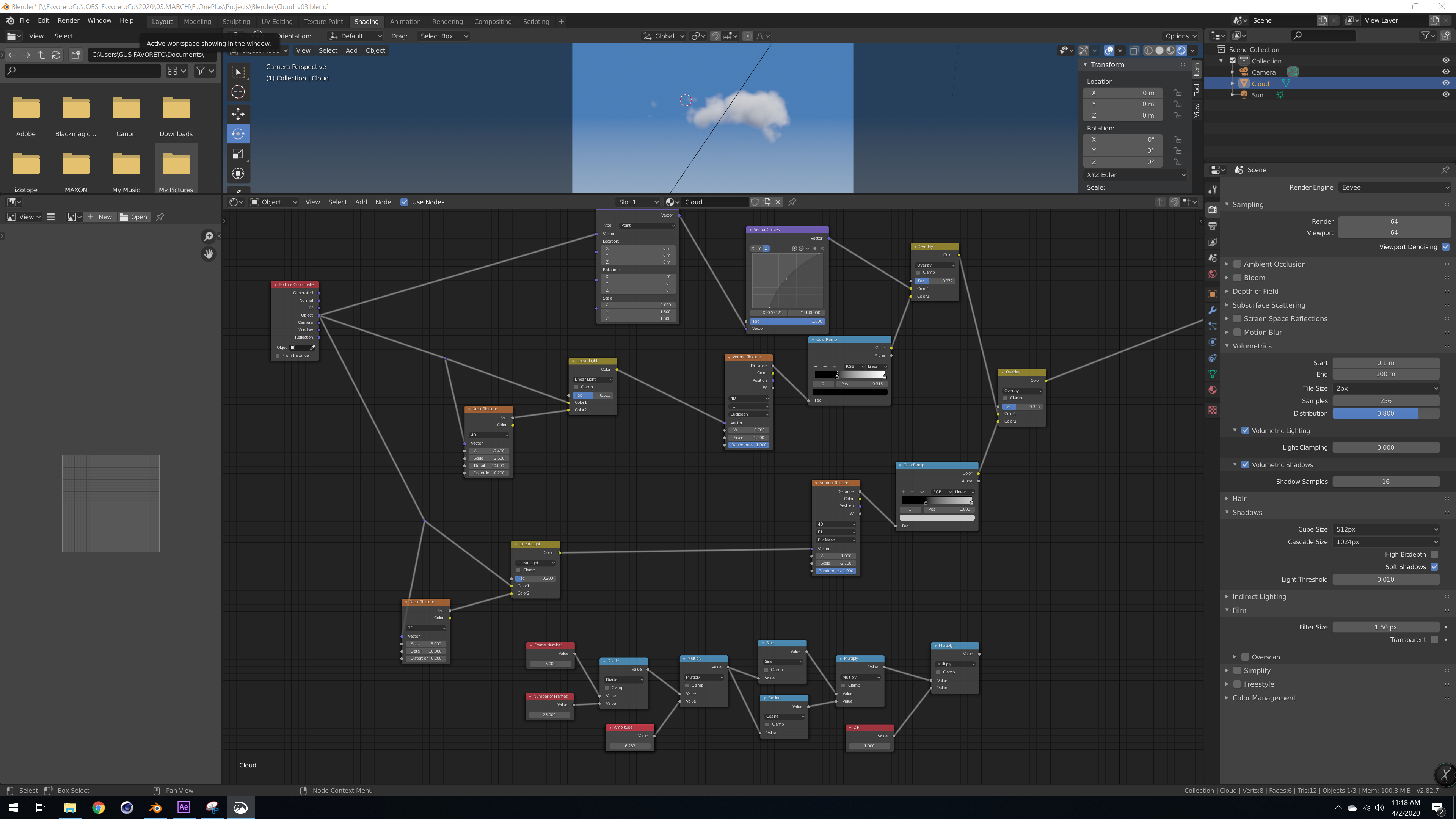The height and width of the screenshot is (819, 1456).
Task: Click the After Effects icon in the taskbar
Action: coord(183,807)
